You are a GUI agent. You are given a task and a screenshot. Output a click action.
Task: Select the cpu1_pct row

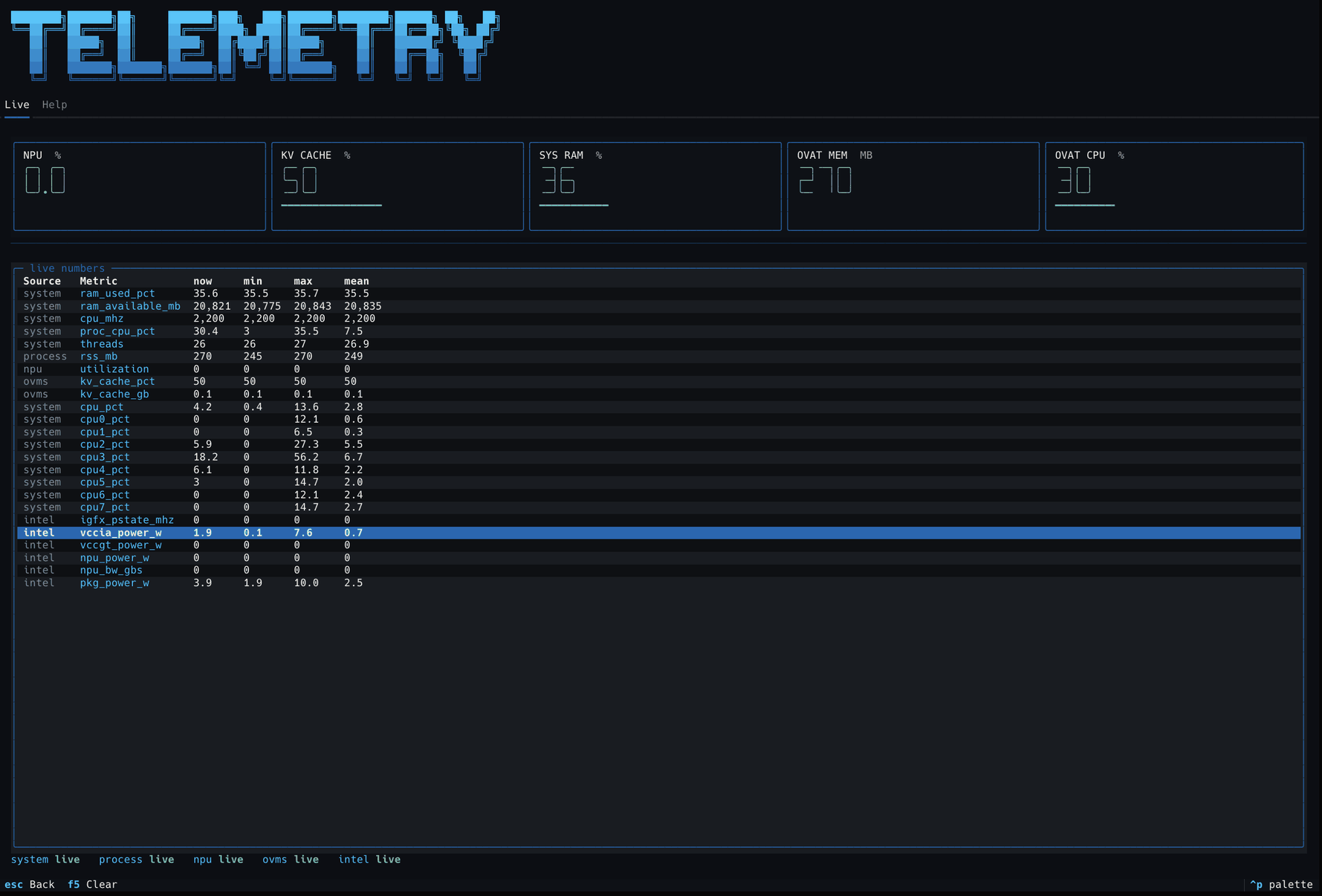[658, 432]
